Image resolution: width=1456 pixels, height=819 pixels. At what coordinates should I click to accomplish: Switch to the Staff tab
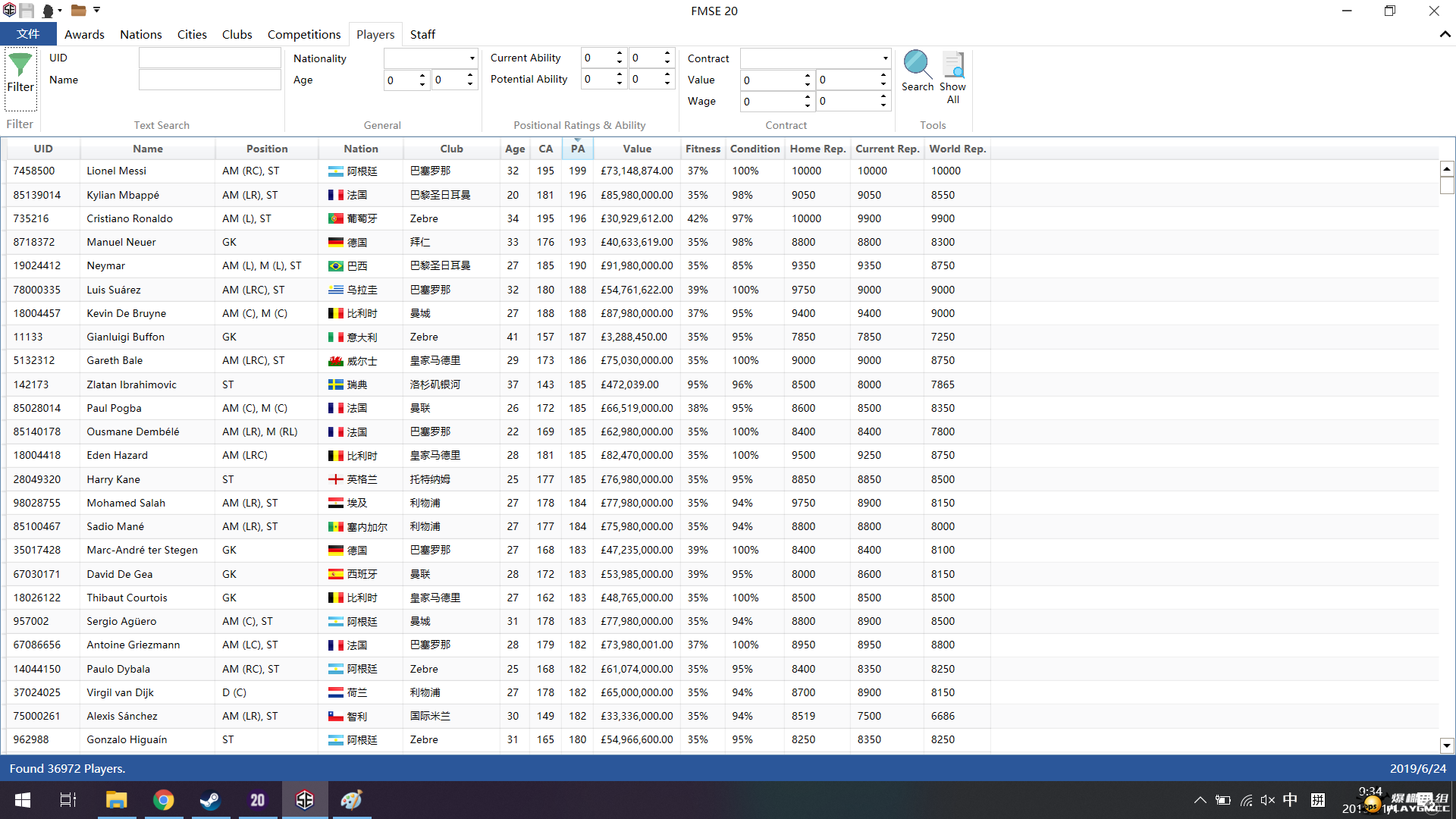point(422,34)
